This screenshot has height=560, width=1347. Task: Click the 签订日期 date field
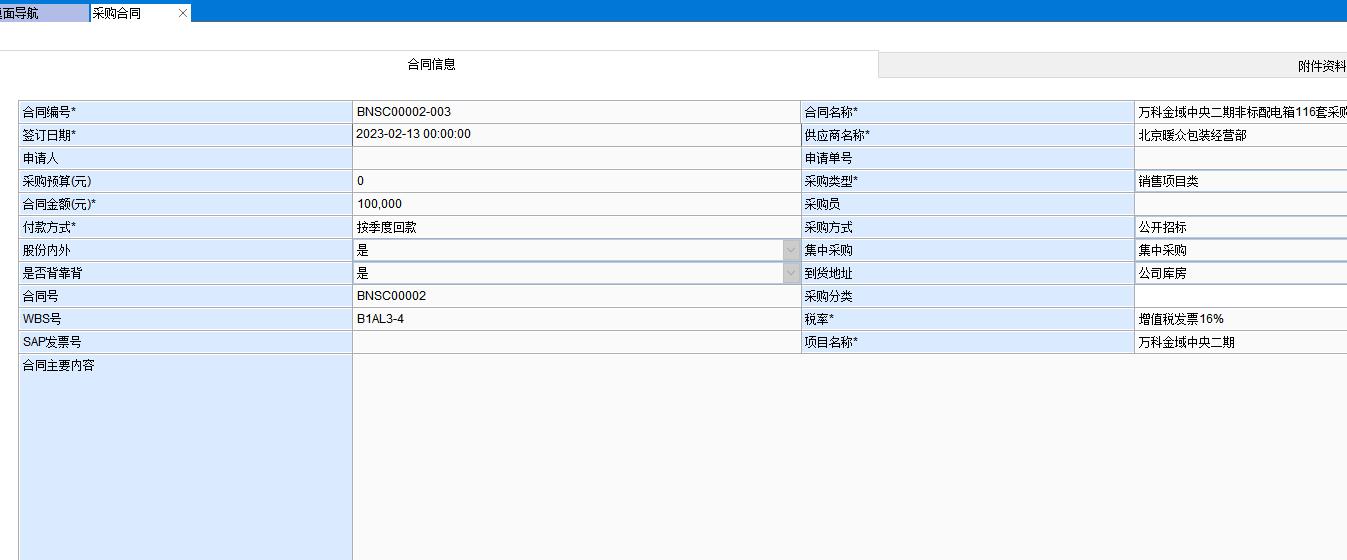point(576,135)
